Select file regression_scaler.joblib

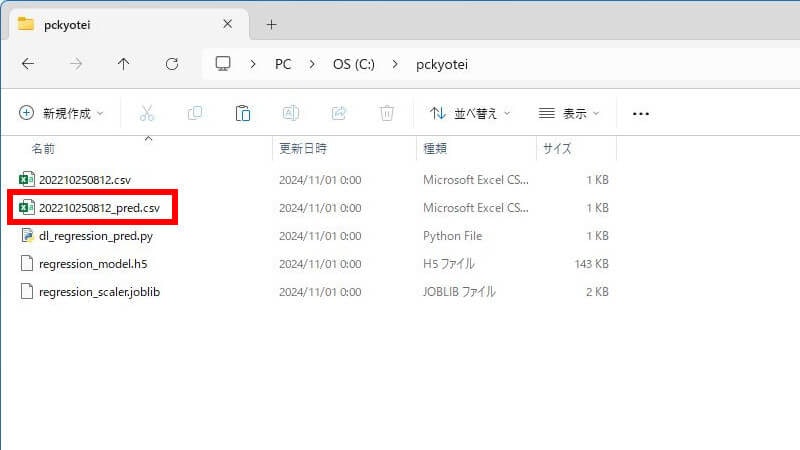click(x=99, y=292)
